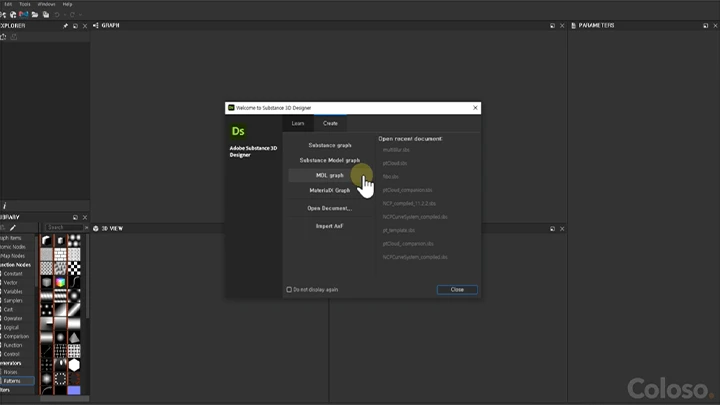Float the Explorer panel

coord(75,26)
